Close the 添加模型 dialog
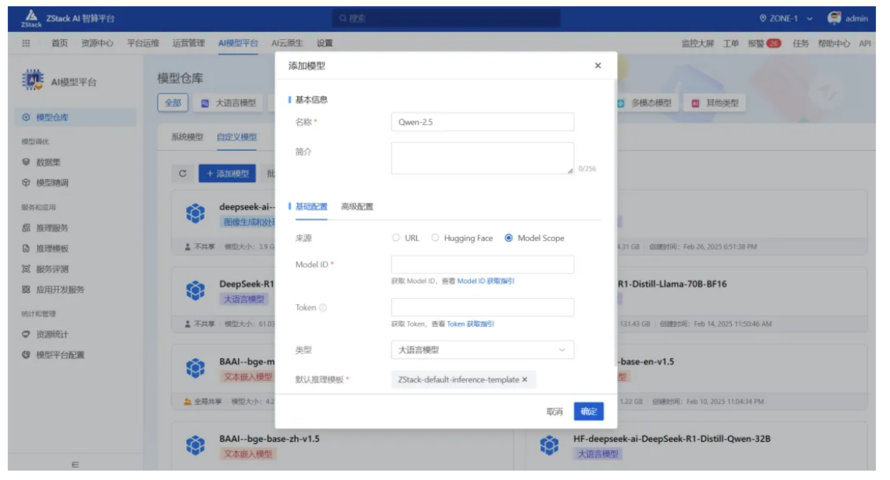890x480 pixels. click(598, 65)
